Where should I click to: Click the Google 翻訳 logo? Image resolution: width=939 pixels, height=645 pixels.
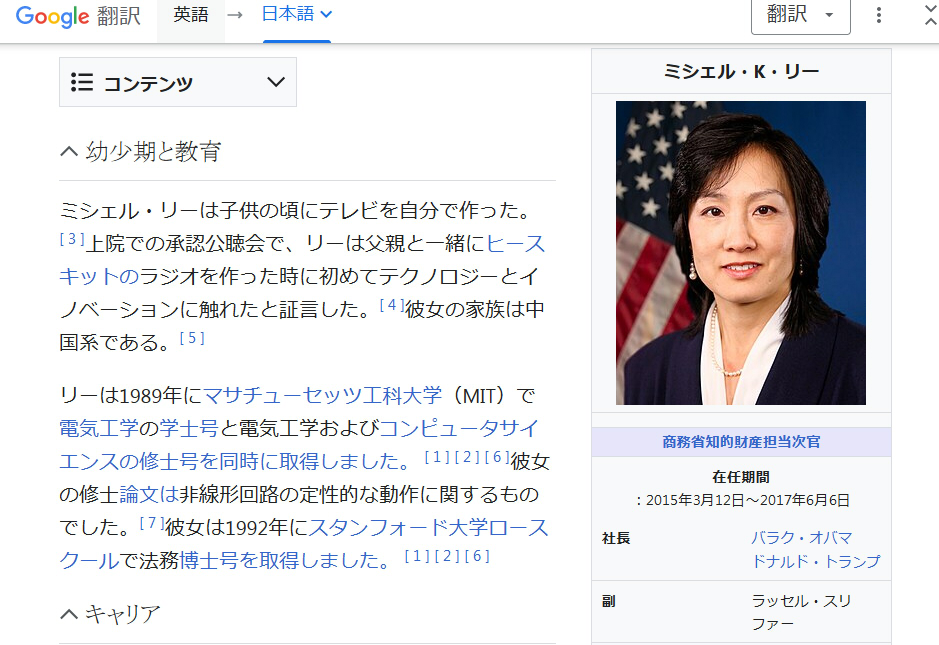(x=78, y=16)
